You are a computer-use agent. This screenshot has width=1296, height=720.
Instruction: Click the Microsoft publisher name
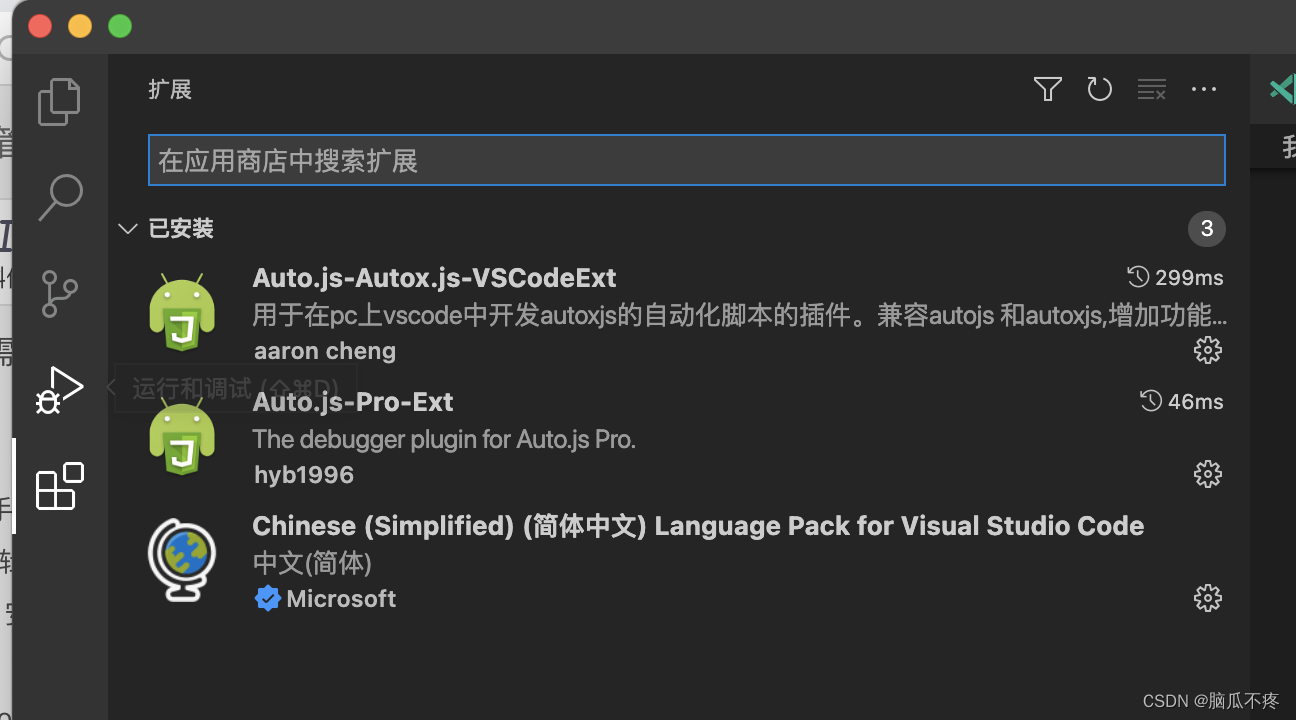pos(341,599)
